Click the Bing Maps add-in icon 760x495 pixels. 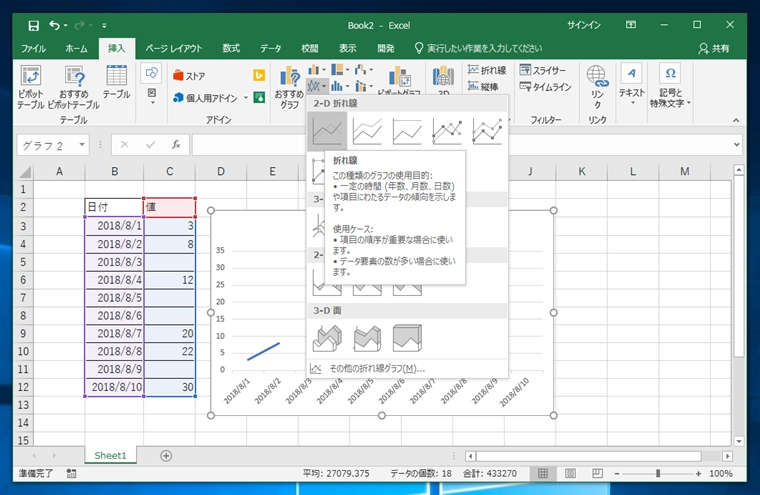[x=259, y=75]
